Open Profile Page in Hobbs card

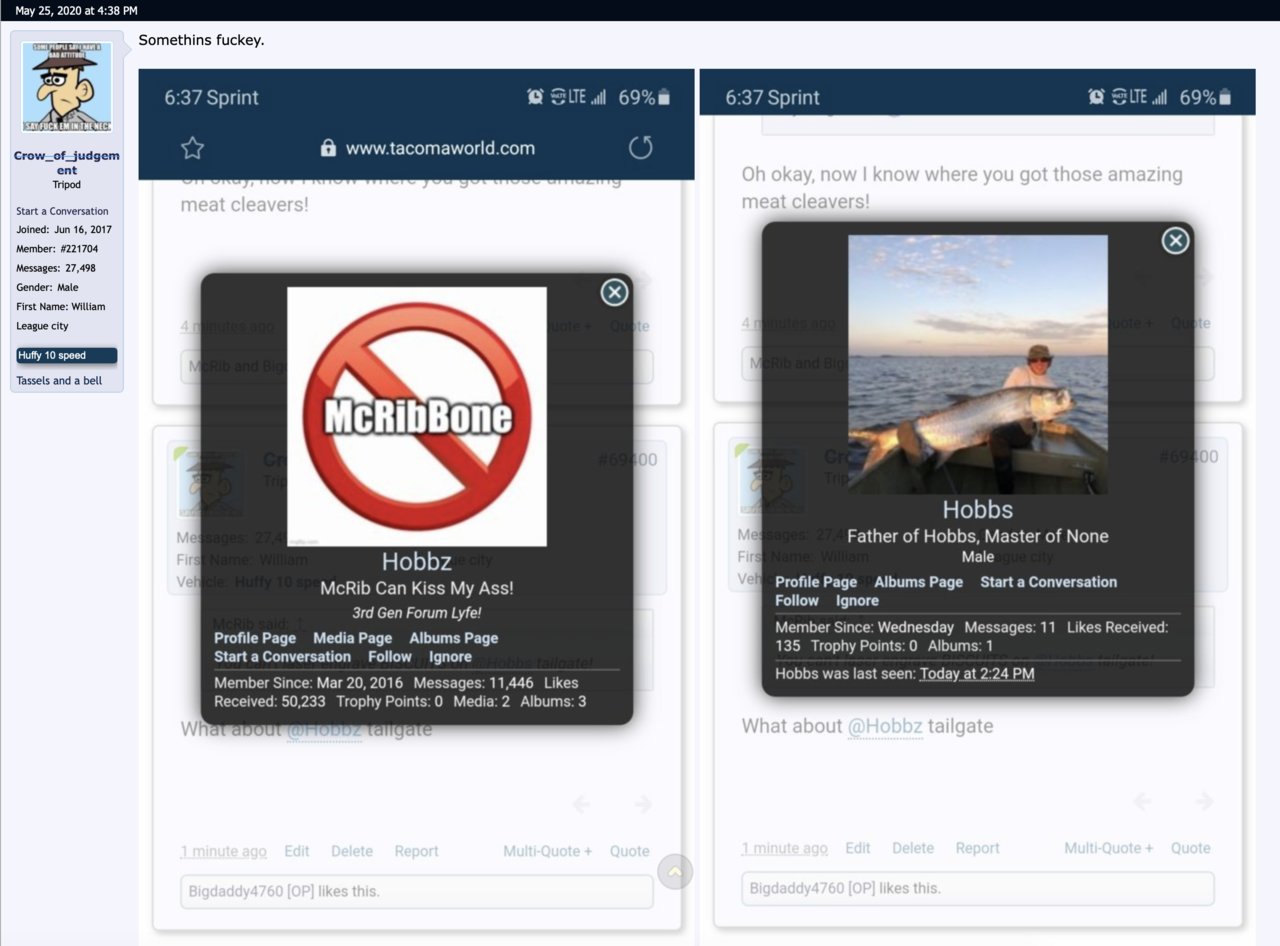click(816, 582)
